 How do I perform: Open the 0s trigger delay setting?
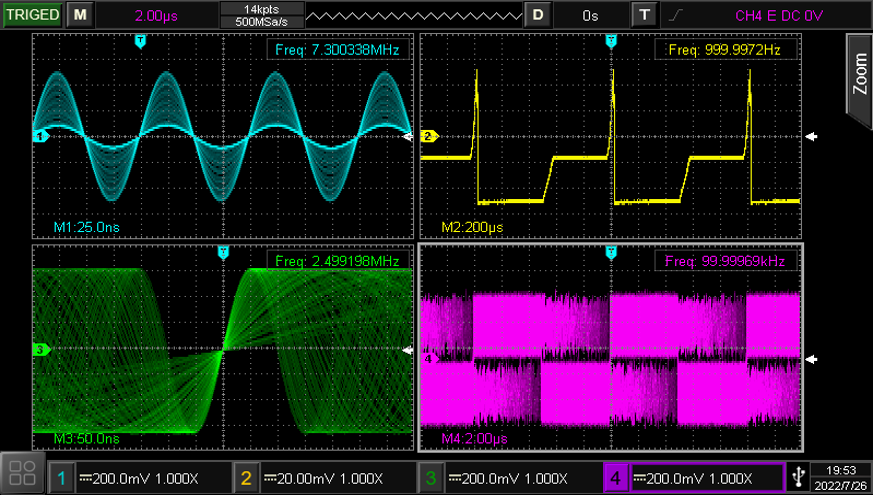[590, 15]
